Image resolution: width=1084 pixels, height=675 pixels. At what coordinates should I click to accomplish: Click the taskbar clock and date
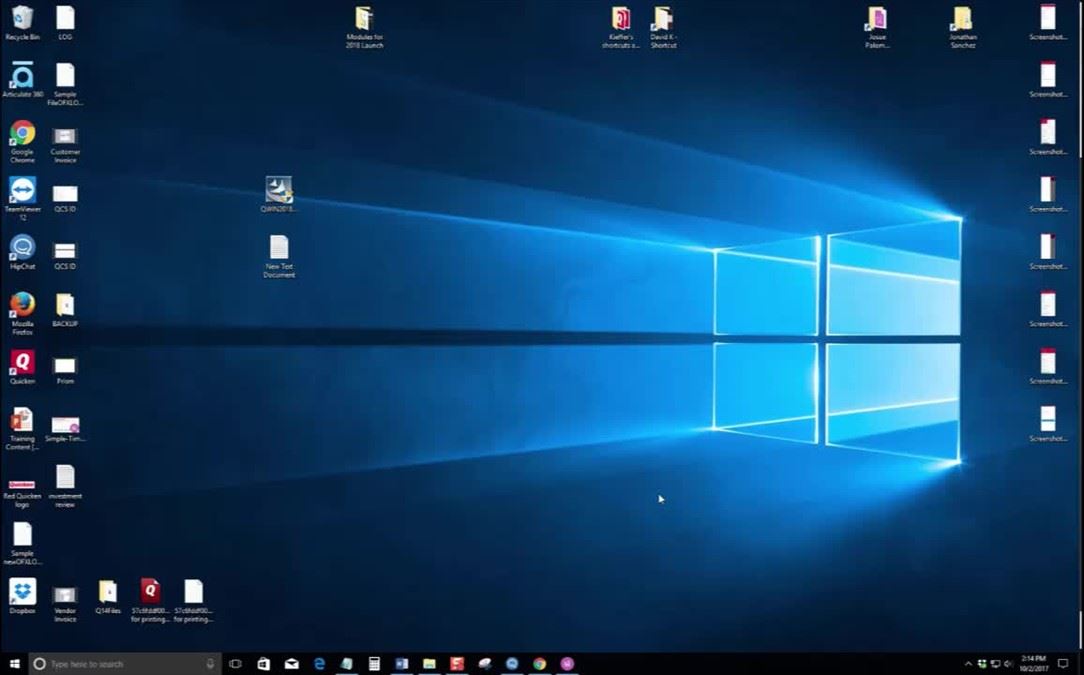(1033, 663)
